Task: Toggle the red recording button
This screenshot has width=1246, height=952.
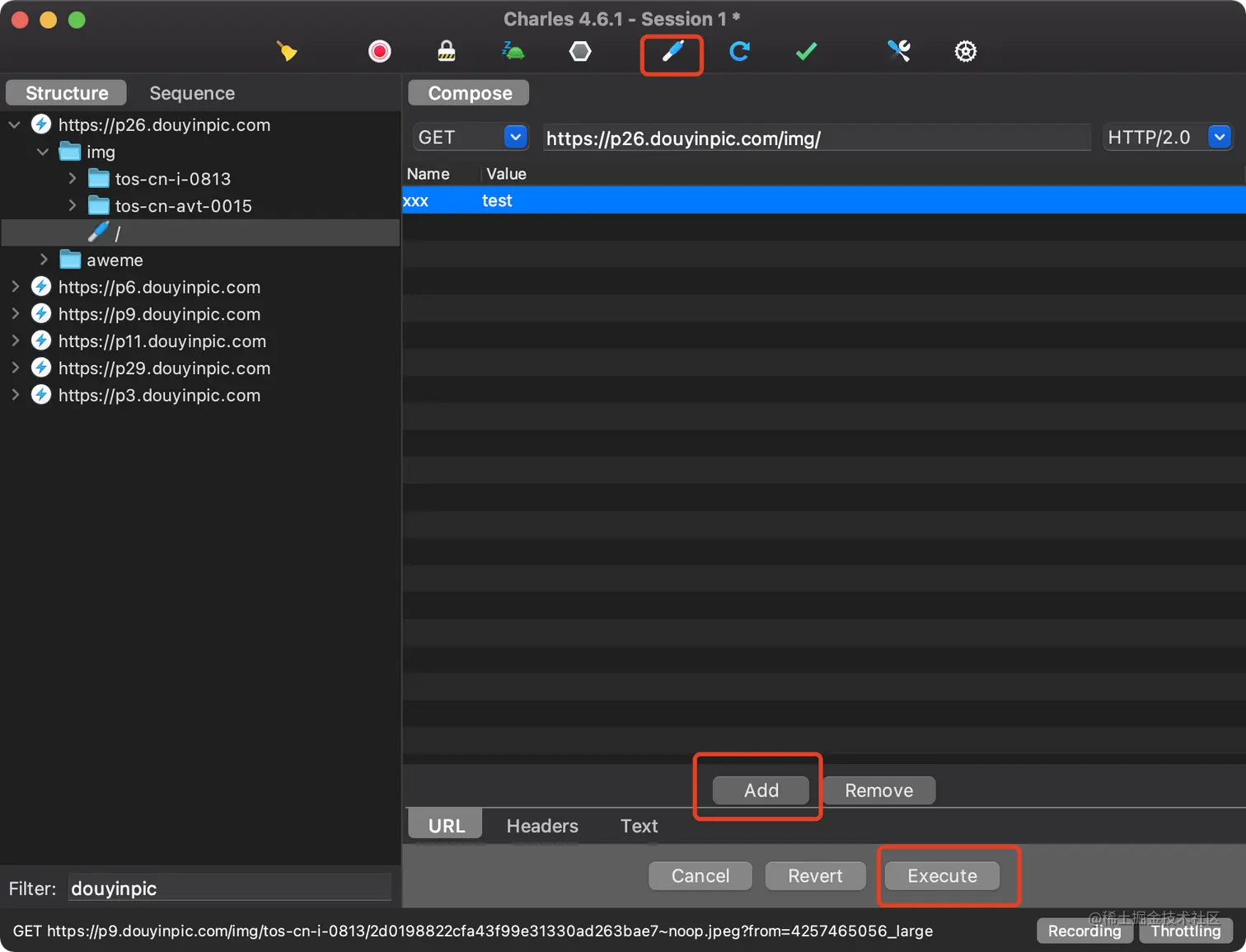Action: click(x=379, y=52)
